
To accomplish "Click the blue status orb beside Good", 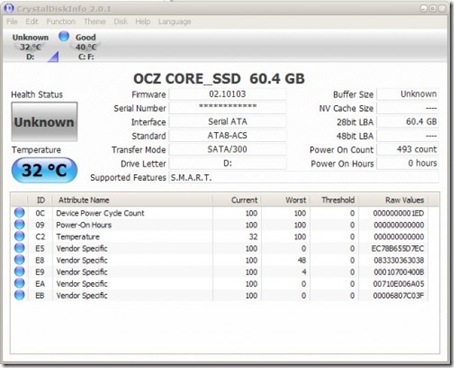I will pyautogui.click(x=64, y=36).
